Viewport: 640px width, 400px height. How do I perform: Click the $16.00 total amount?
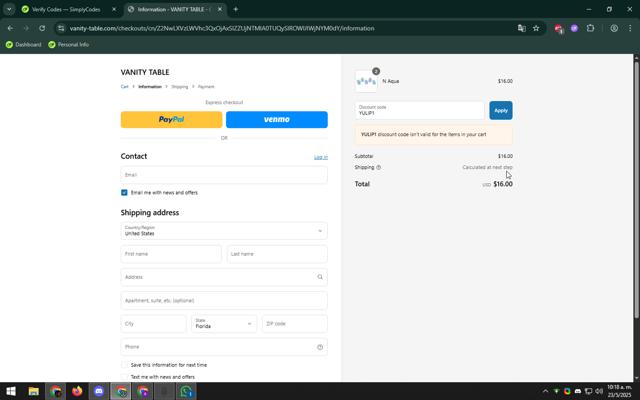(x=503, y=184)
